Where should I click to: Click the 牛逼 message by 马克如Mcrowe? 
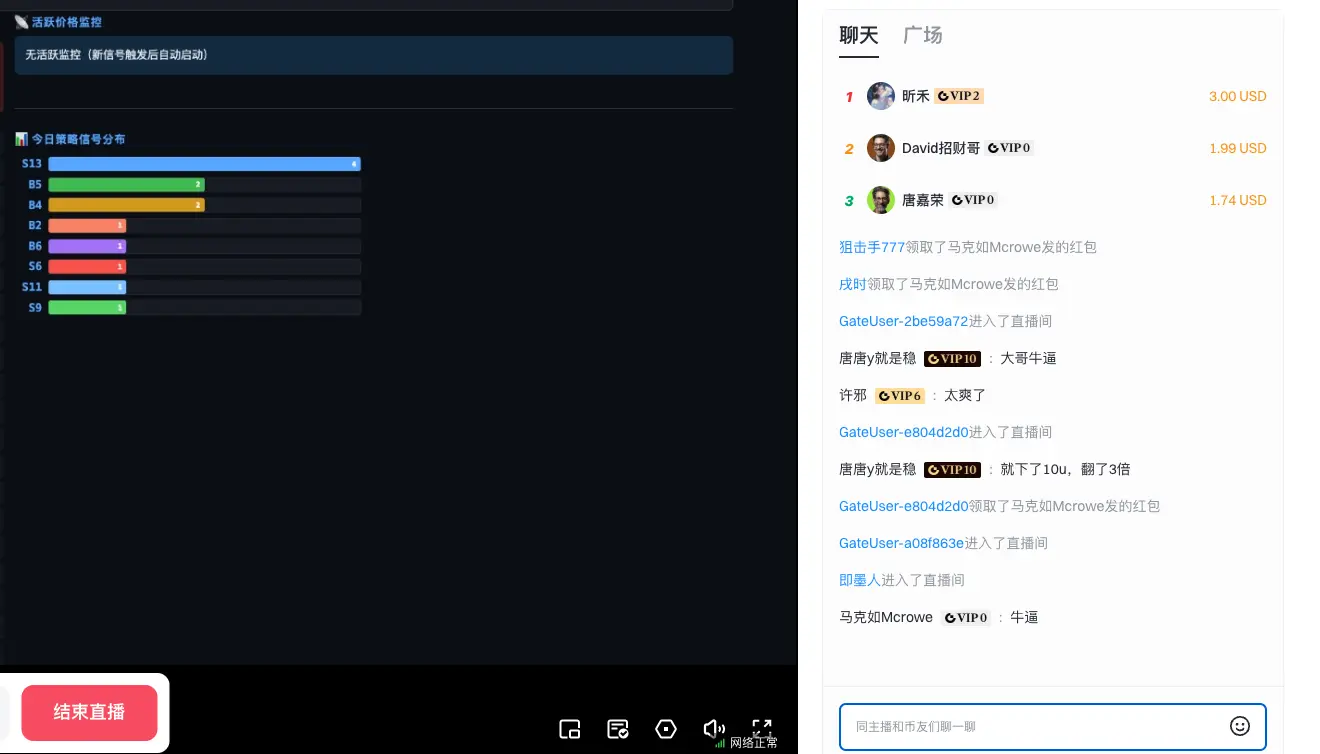[x=1024, y=617]
